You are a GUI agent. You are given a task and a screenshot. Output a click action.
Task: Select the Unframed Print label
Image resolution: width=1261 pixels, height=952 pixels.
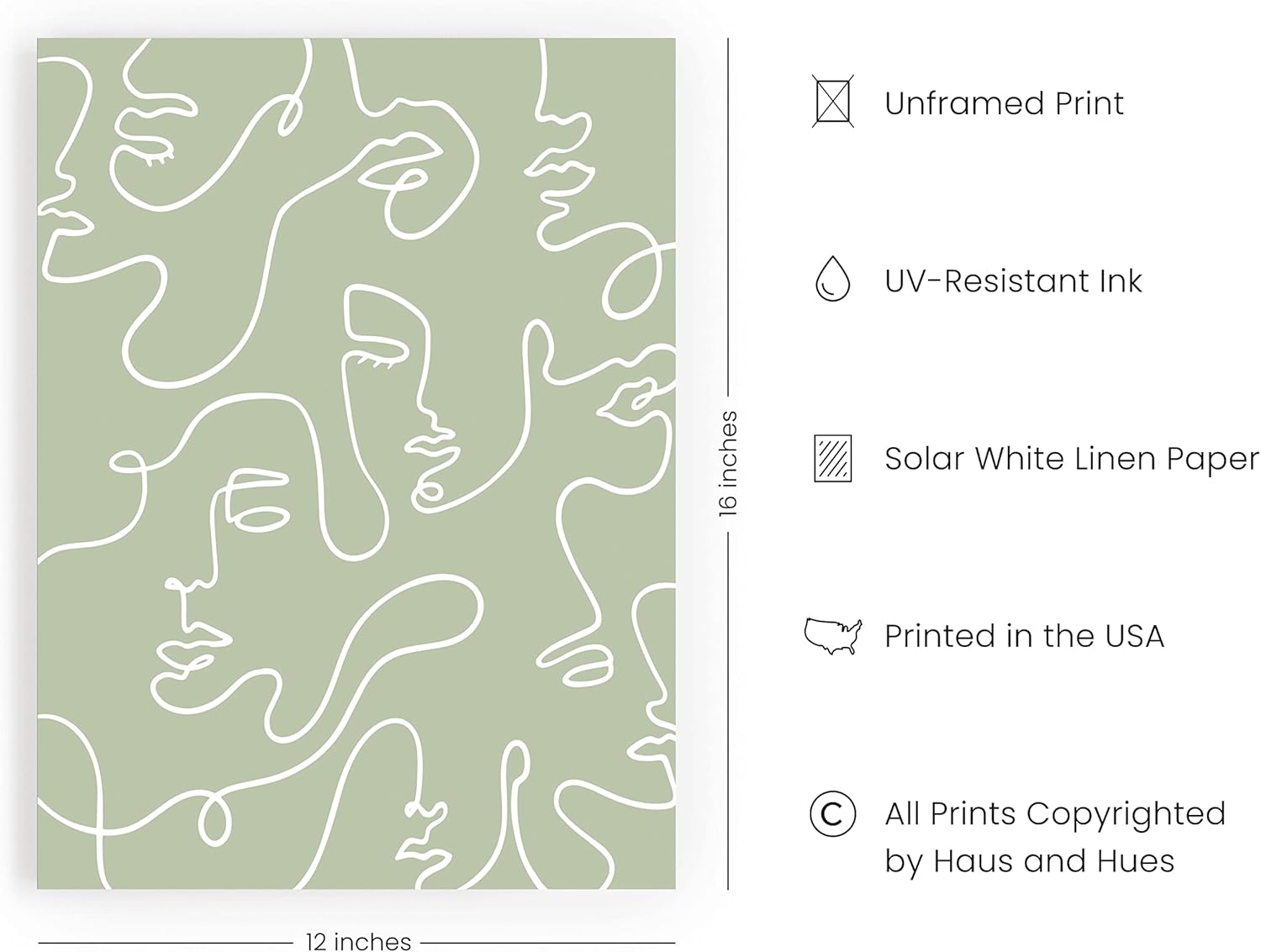[x=1004, y=103]
